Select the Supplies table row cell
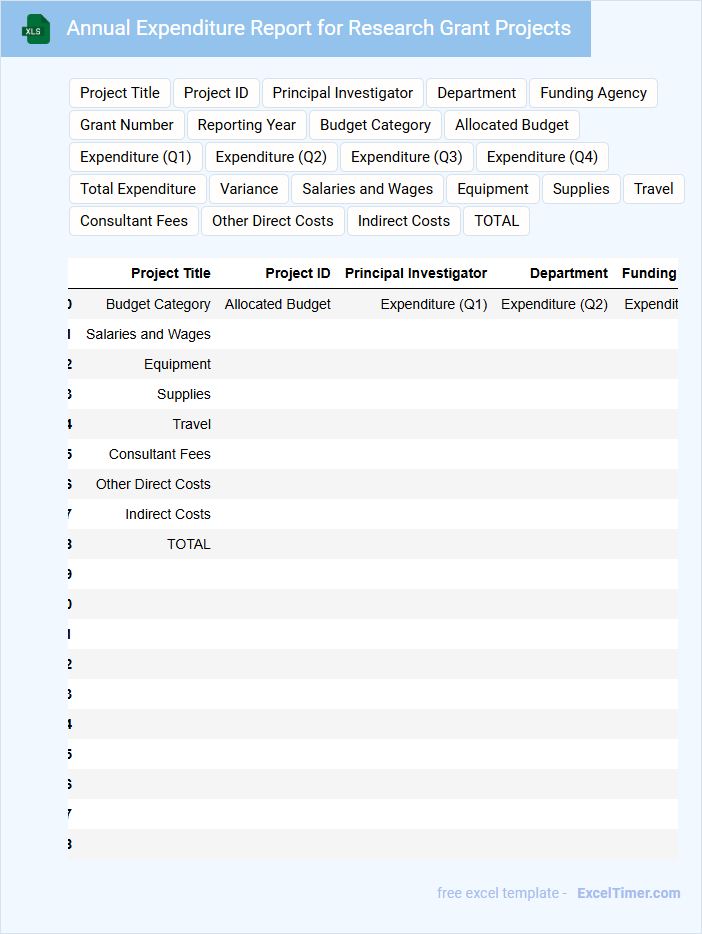 [x=183, y=394]
